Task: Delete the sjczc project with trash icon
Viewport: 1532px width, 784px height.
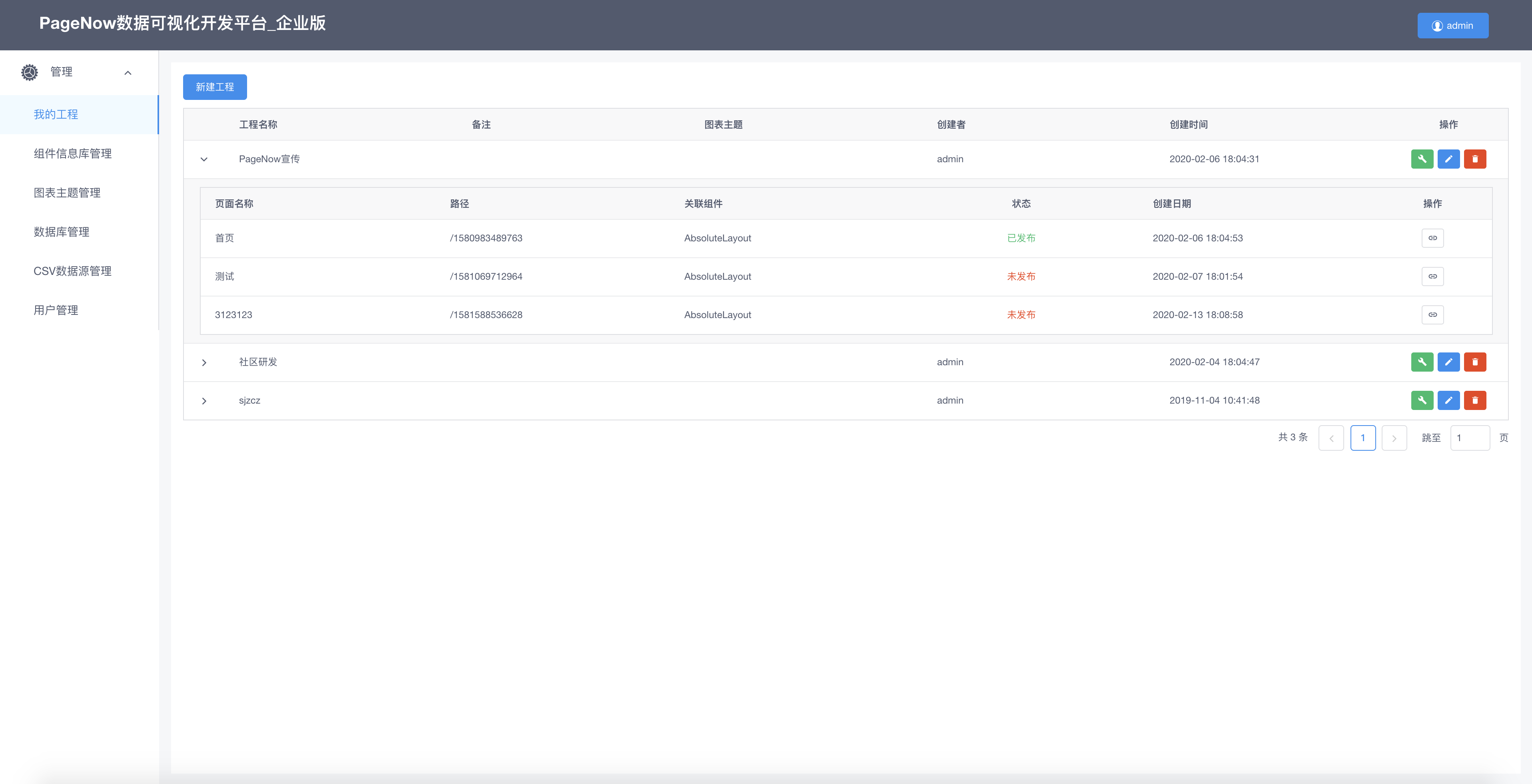Action: (1475, 400)
